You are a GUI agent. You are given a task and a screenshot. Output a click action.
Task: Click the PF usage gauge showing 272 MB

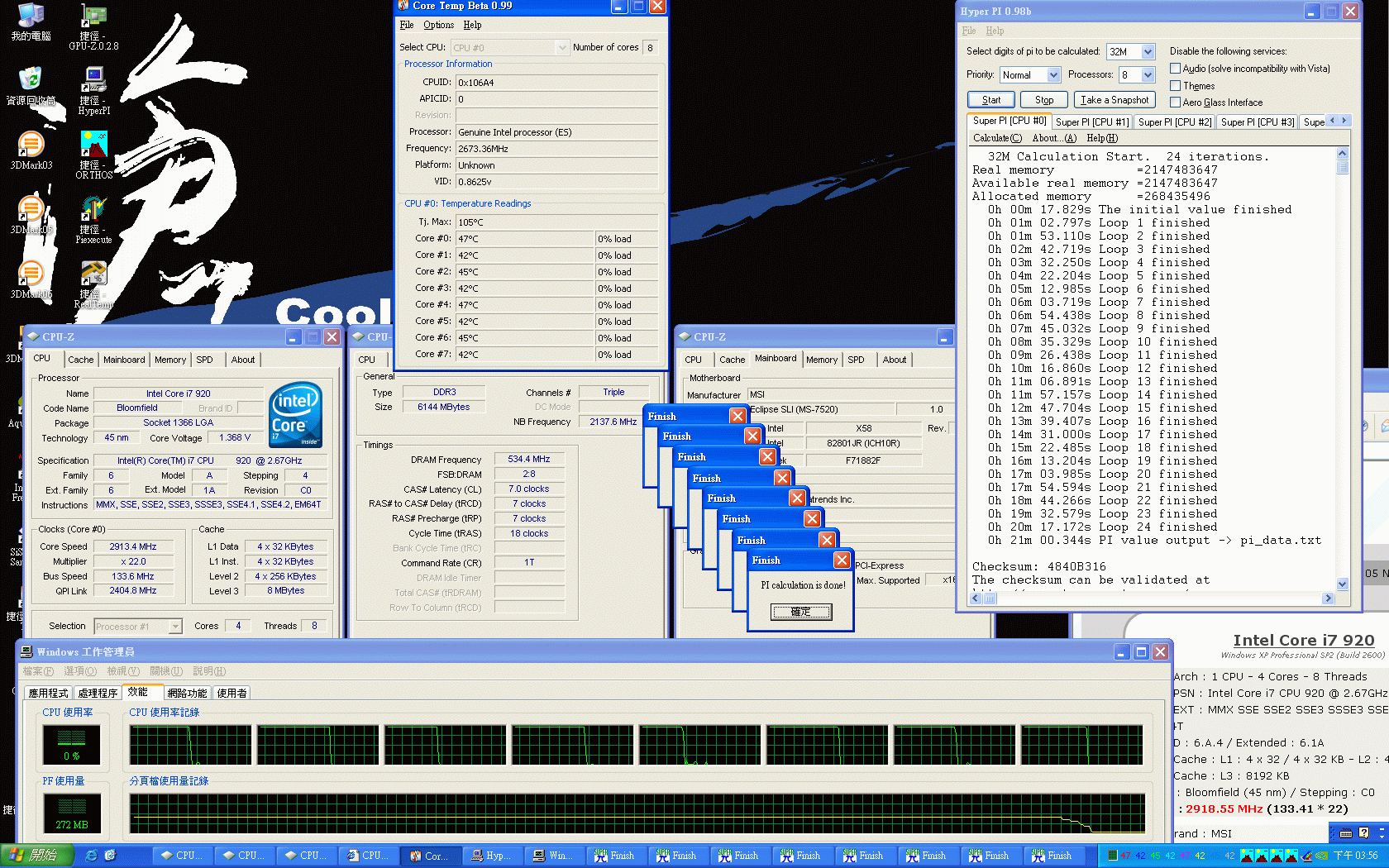(x=72, y=813)
